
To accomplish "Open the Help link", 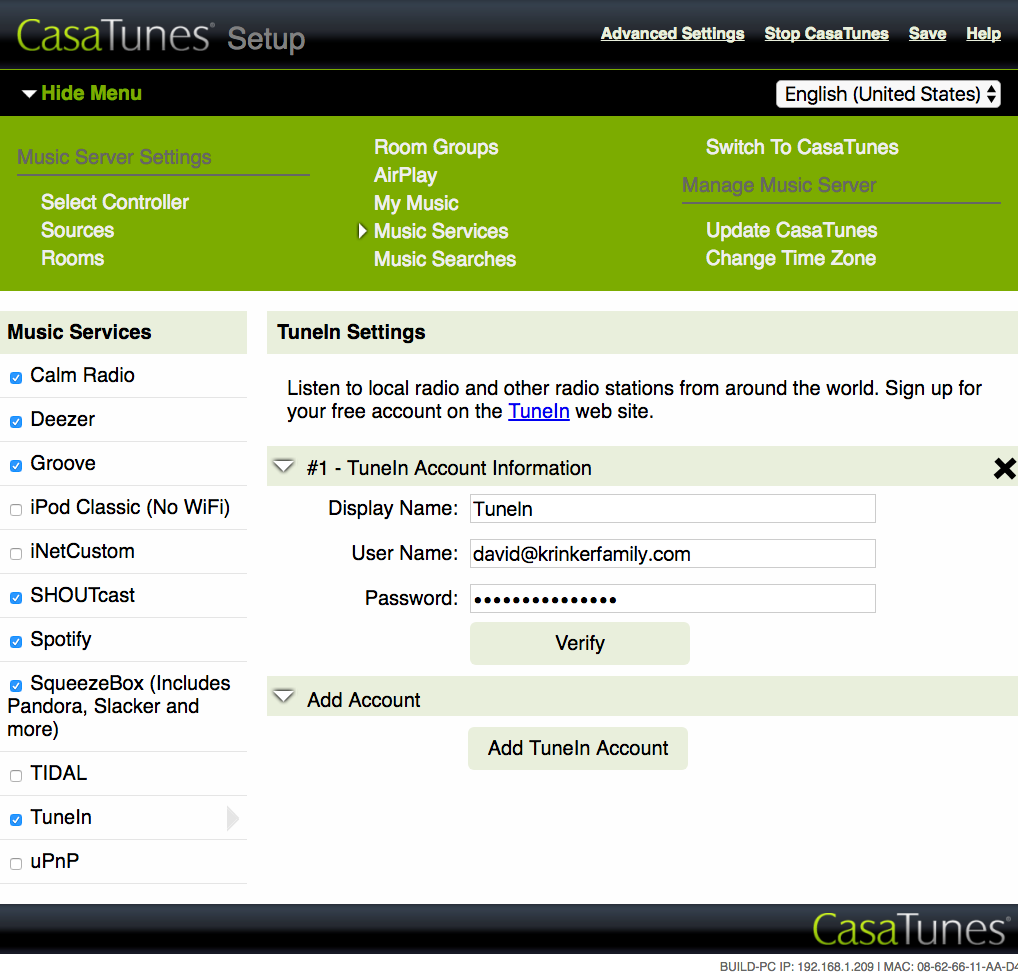I will click(x=983, y=34).
